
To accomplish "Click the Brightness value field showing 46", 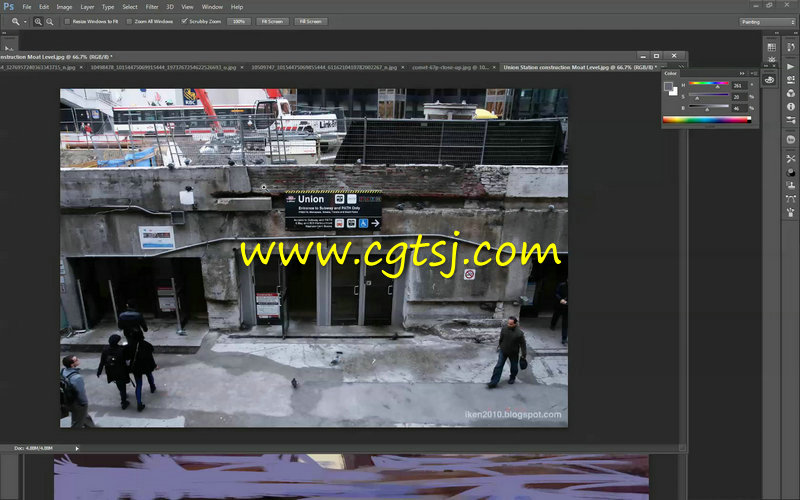I will (739, 108).
